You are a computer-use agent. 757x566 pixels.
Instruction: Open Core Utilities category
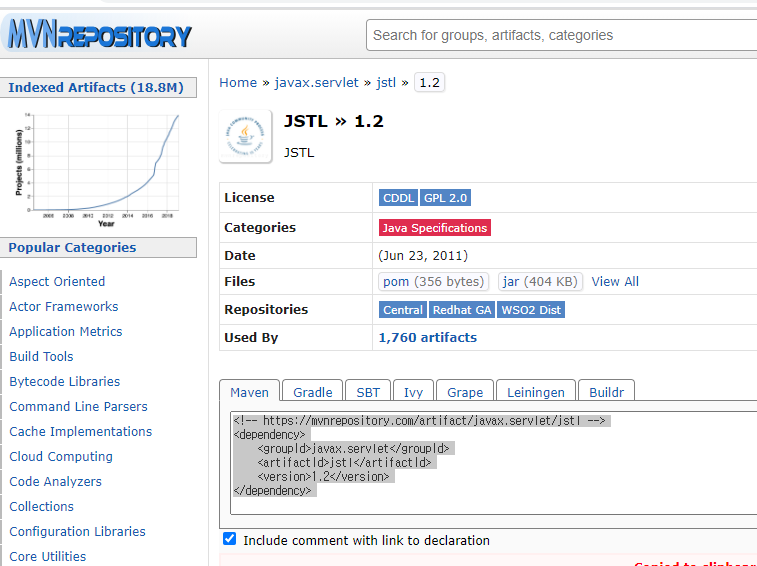click(x=47, y=556)
